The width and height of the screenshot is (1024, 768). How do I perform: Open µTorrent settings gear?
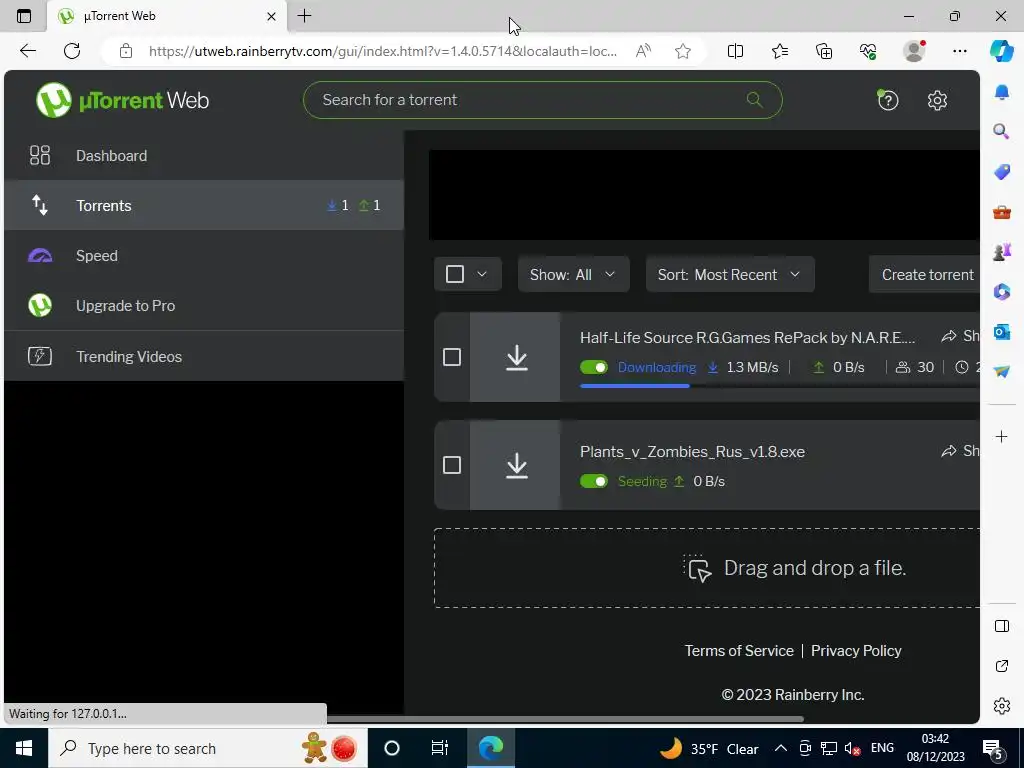pyautogui.click(x=937, y=100)
